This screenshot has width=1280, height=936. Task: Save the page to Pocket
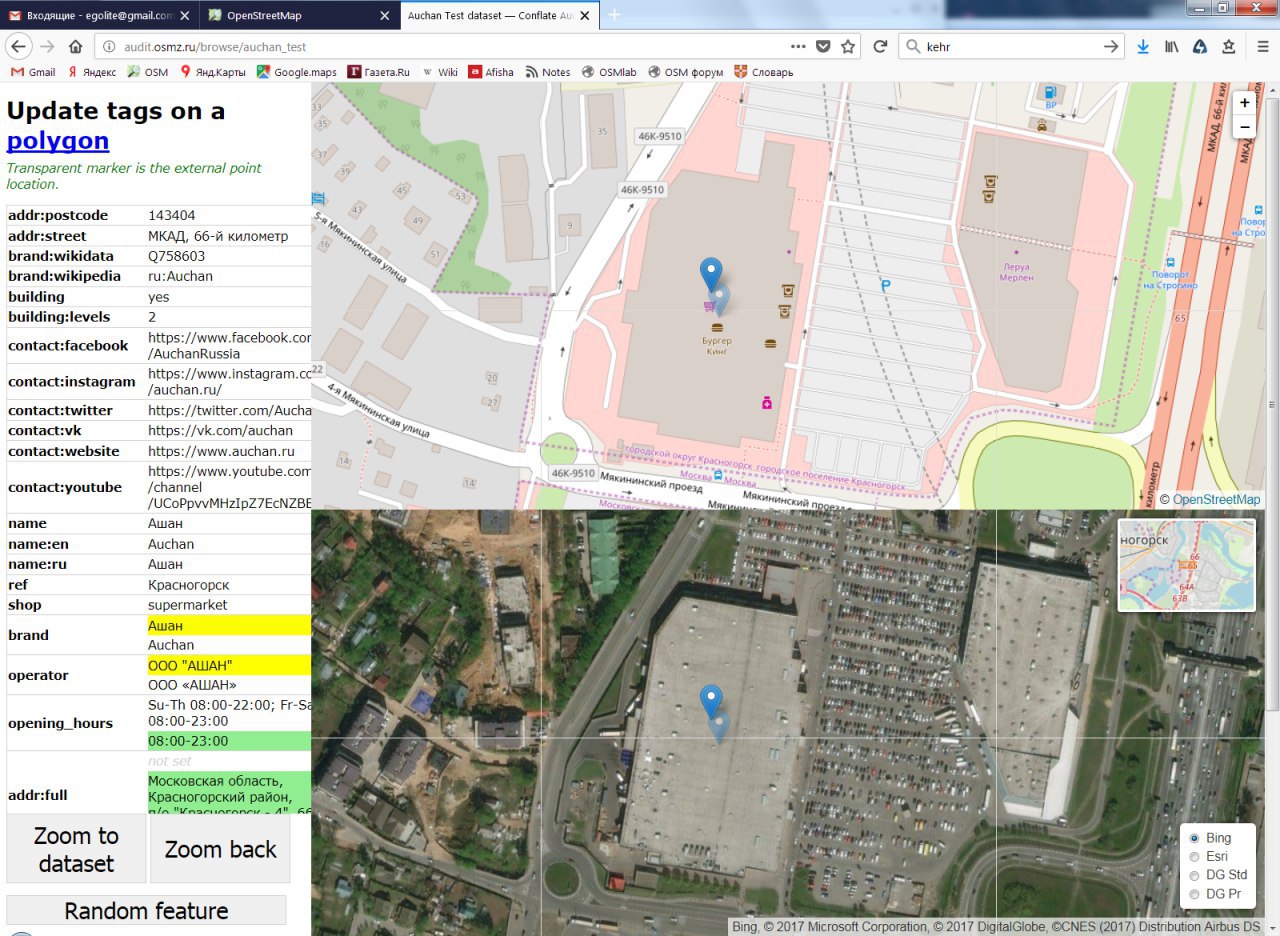823,46
